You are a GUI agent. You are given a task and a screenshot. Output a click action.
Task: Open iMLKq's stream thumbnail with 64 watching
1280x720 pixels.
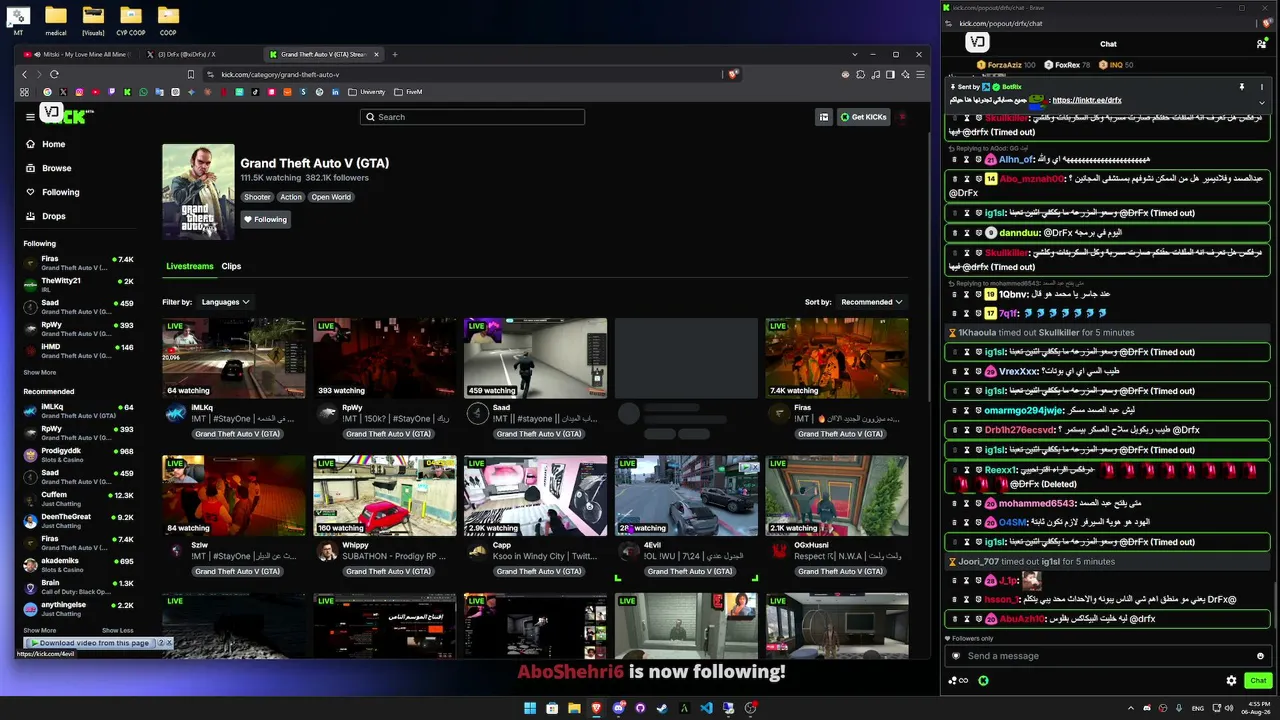coord(234,358)
